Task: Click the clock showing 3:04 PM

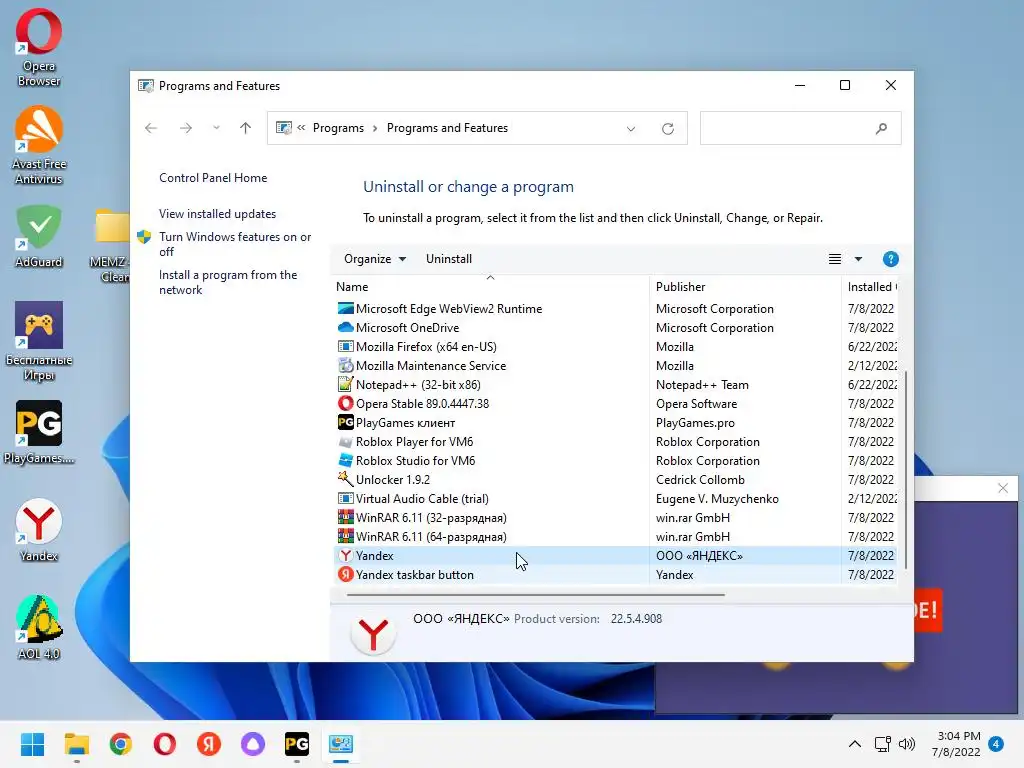Action: tap(959, 736)
